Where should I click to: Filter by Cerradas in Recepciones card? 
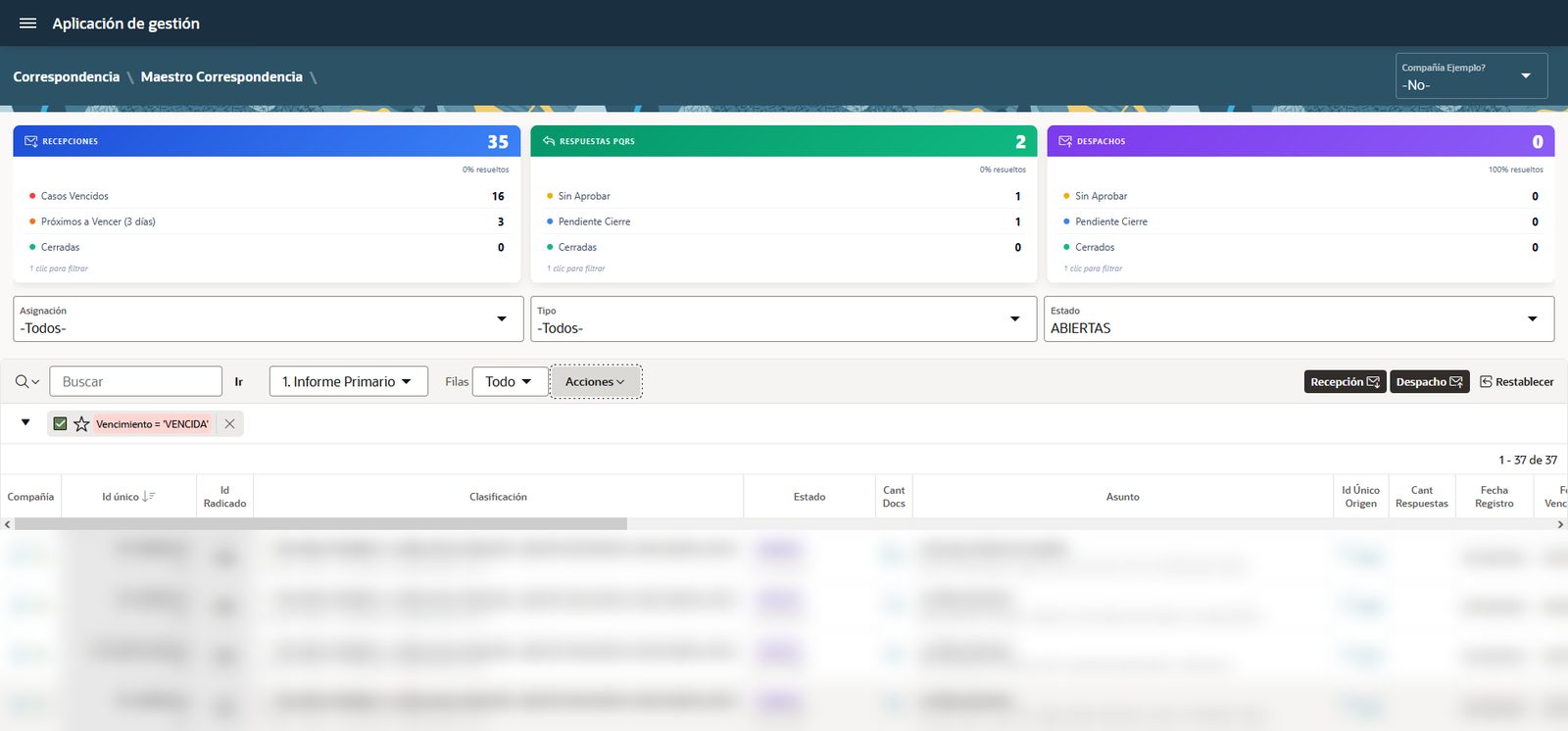coord(267,247)
